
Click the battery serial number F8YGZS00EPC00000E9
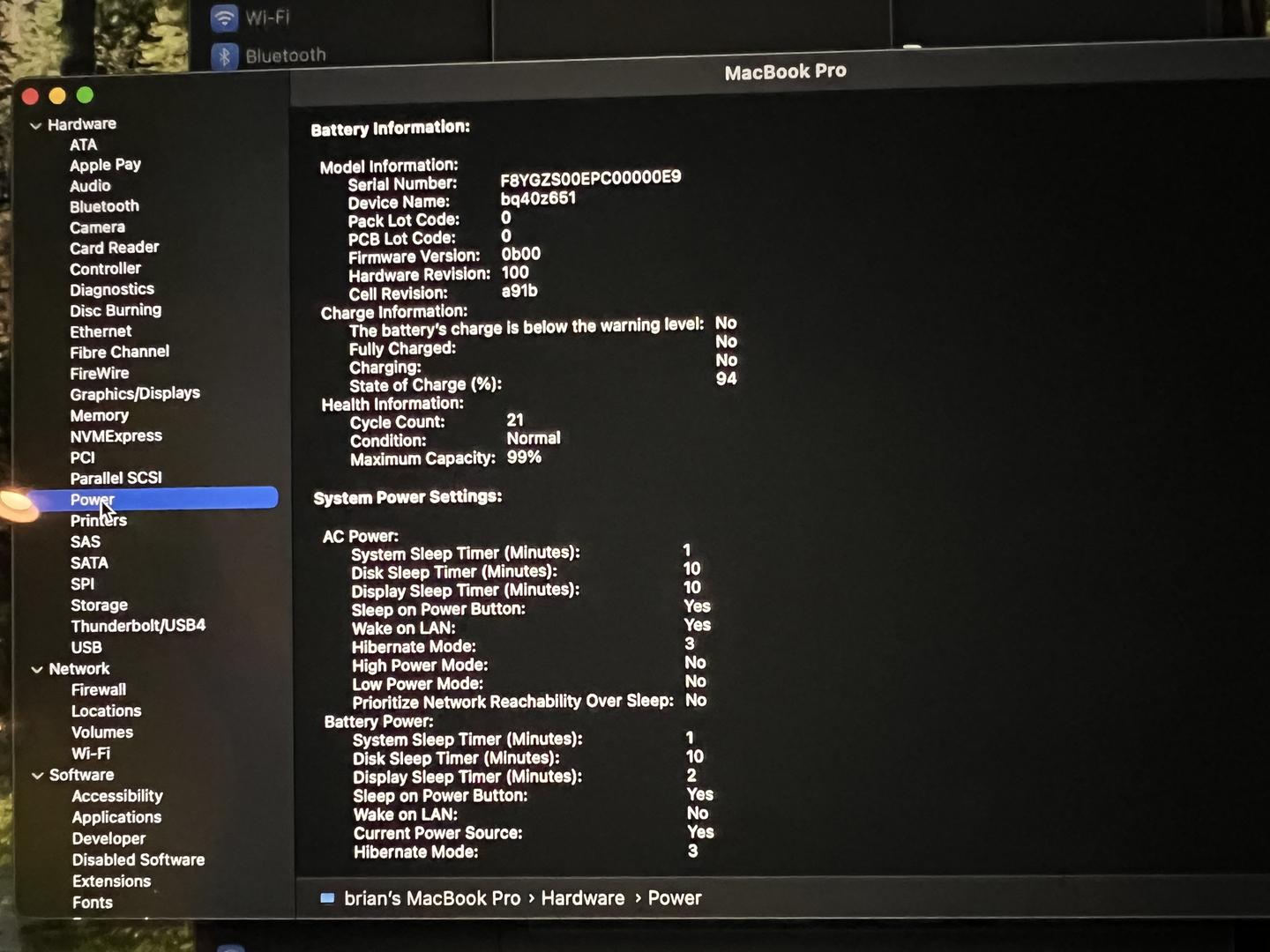pos(591,178)
